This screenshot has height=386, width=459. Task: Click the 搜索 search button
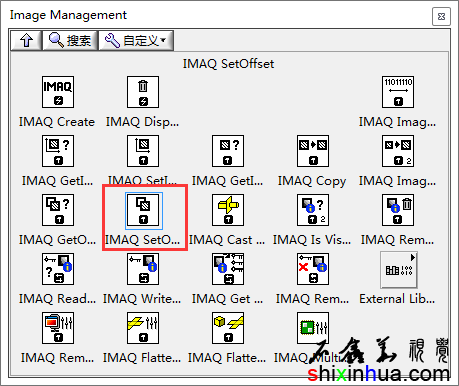point(70,41)
